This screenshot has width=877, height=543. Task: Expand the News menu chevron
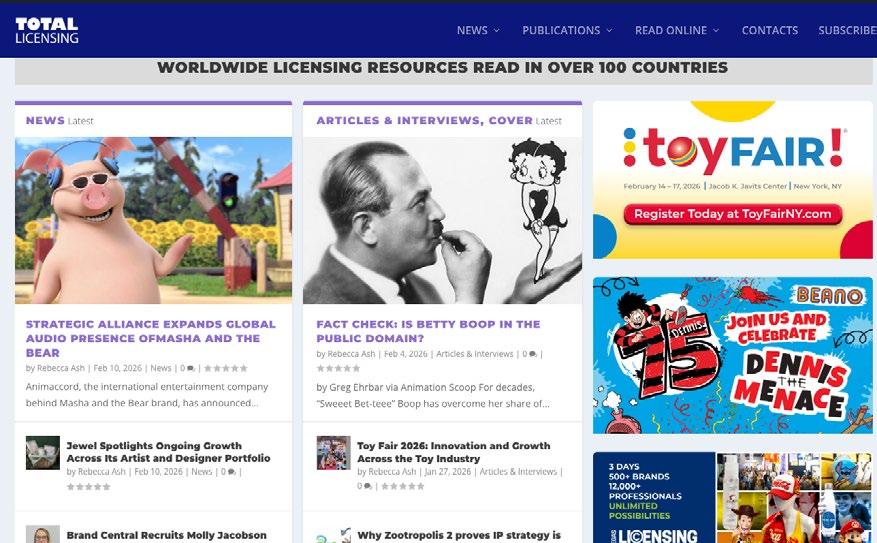496,31
